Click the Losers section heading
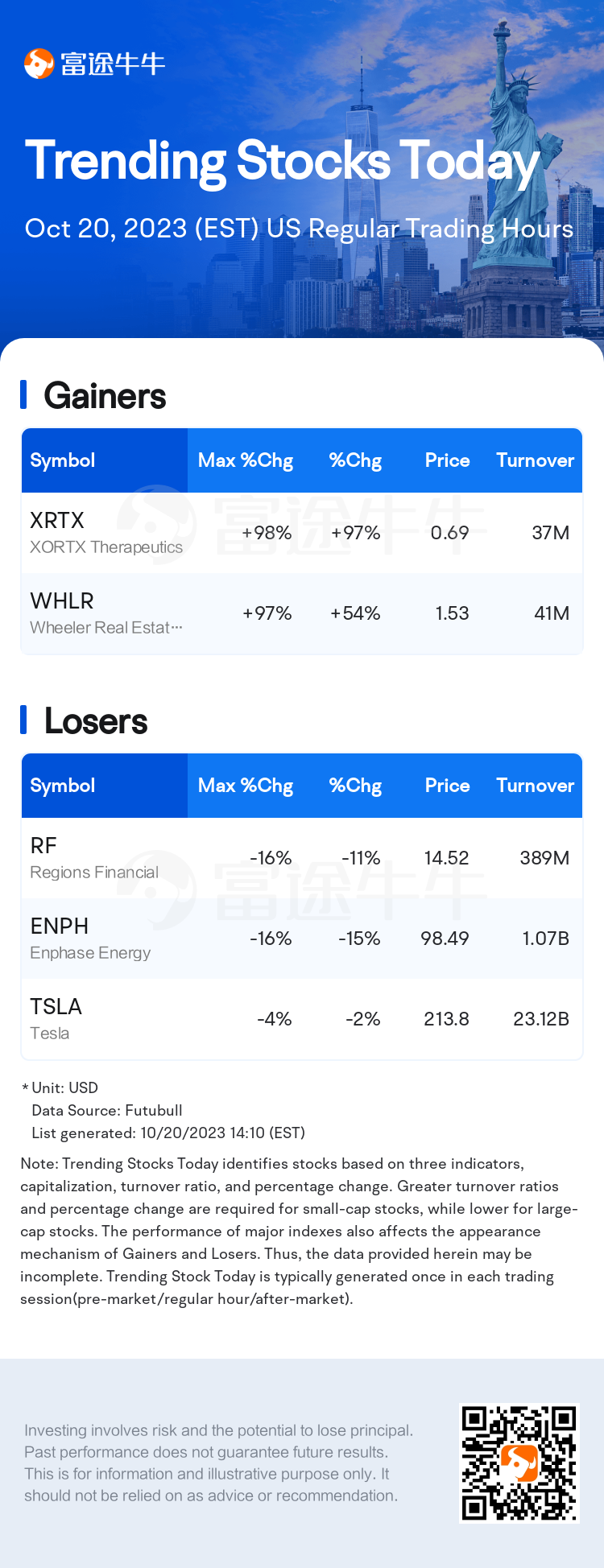This screenshot has height=1568, width=604. tap(96, 721)
